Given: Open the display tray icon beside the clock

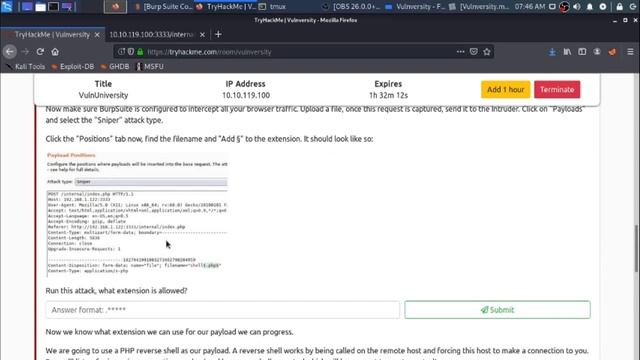Looking at the screenshot, I should 552,7.
